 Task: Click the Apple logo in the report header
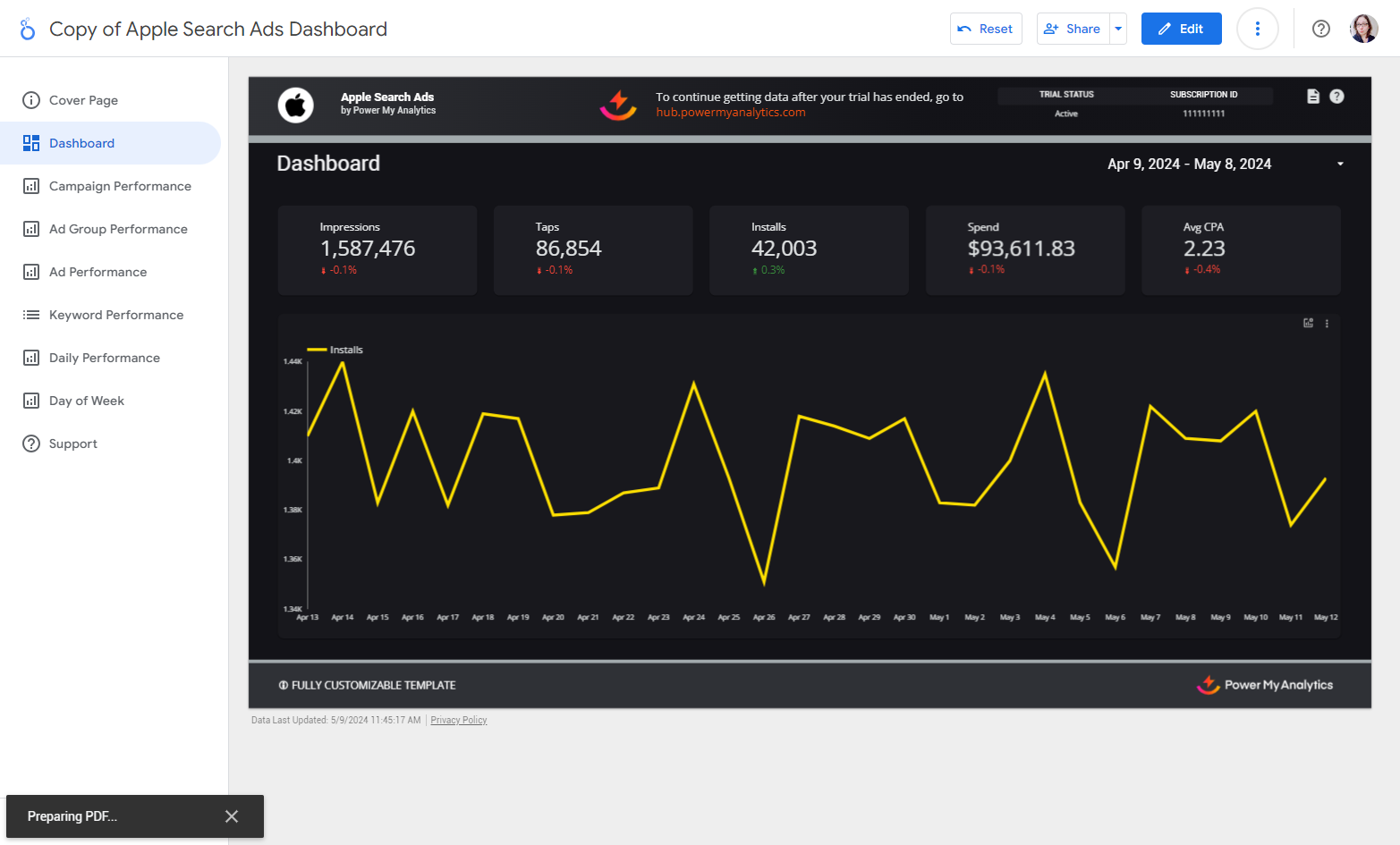click(295, 106)
